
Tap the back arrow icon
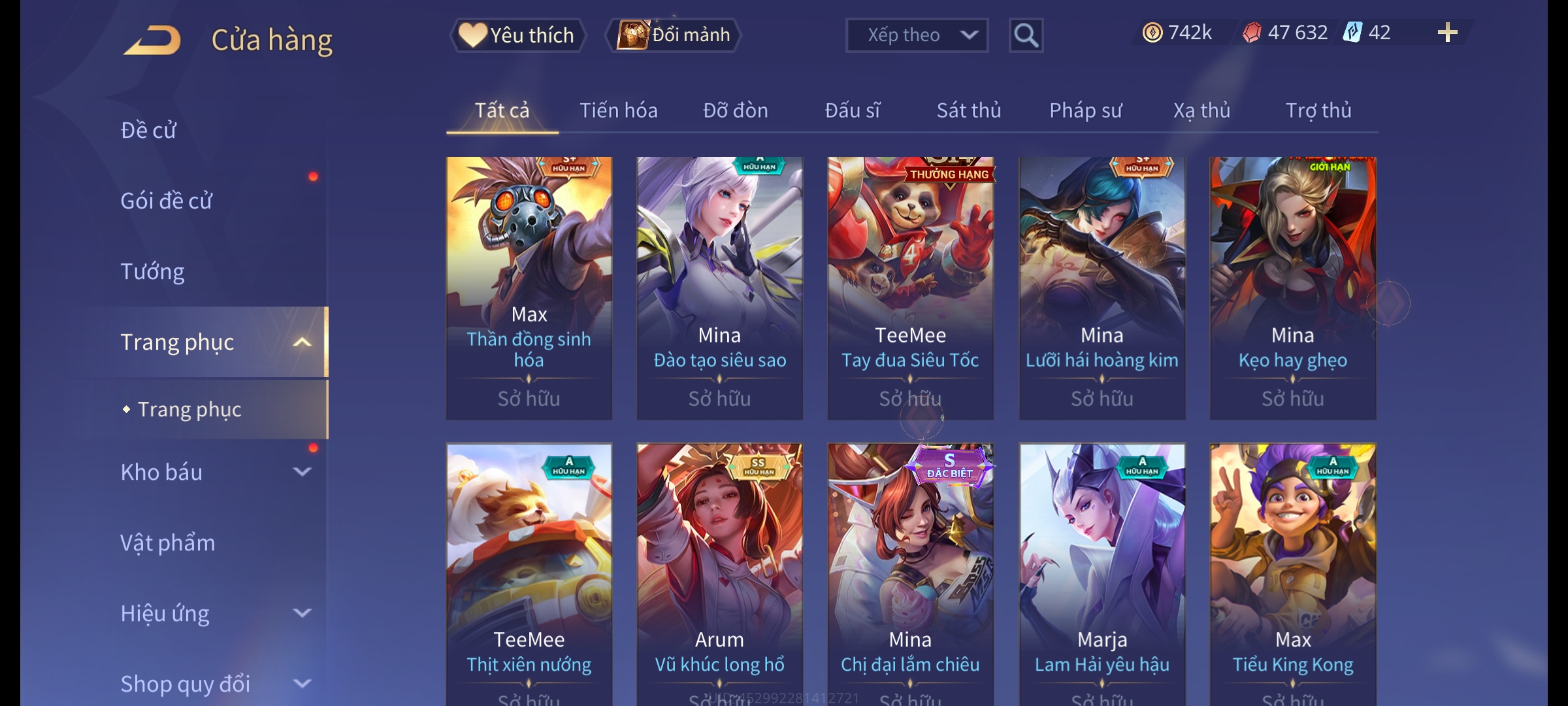[x=153, y=40]
